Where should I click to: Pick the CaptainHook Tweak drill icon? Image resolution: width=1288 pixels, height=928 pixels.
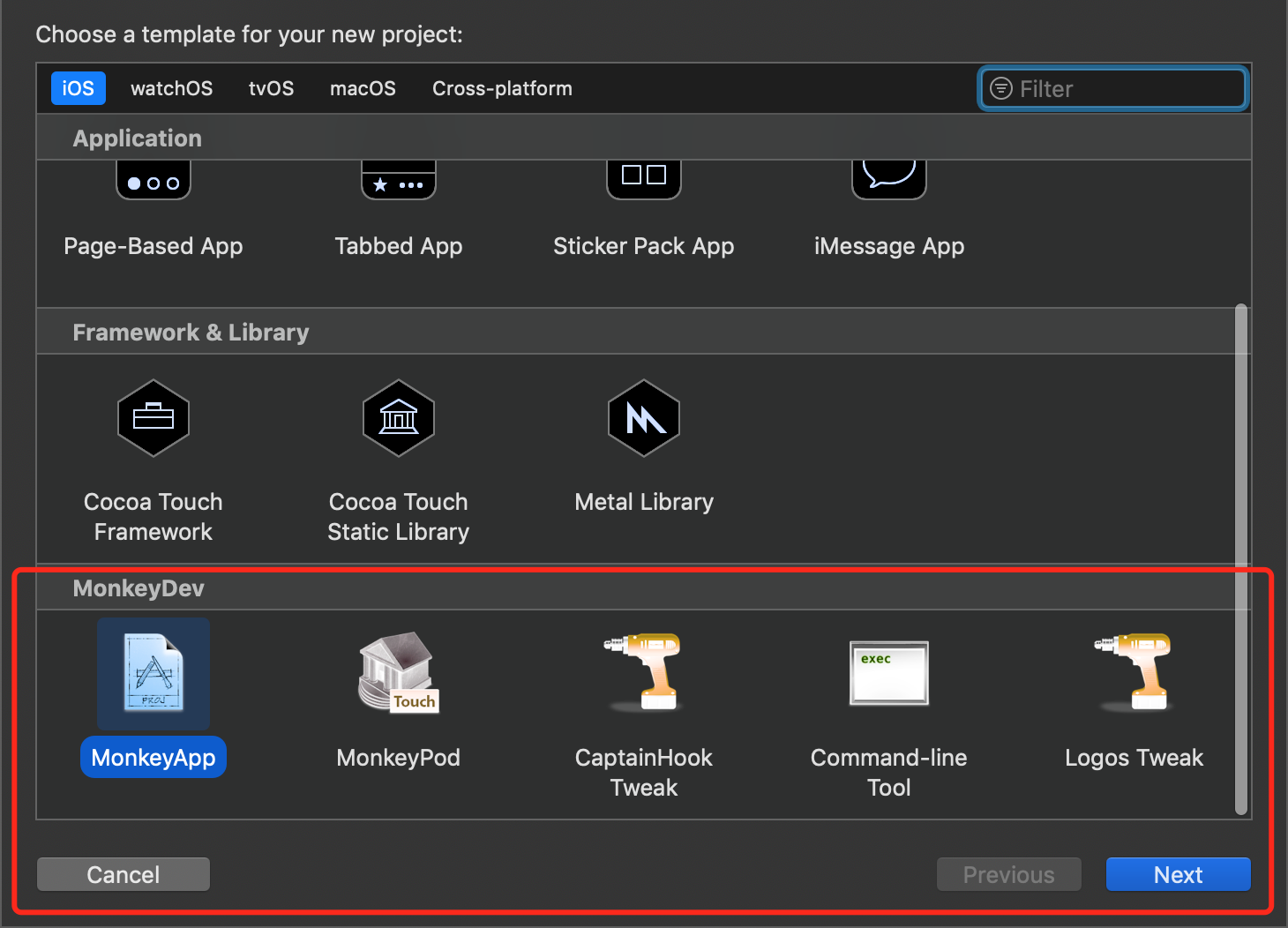[644, 672]
